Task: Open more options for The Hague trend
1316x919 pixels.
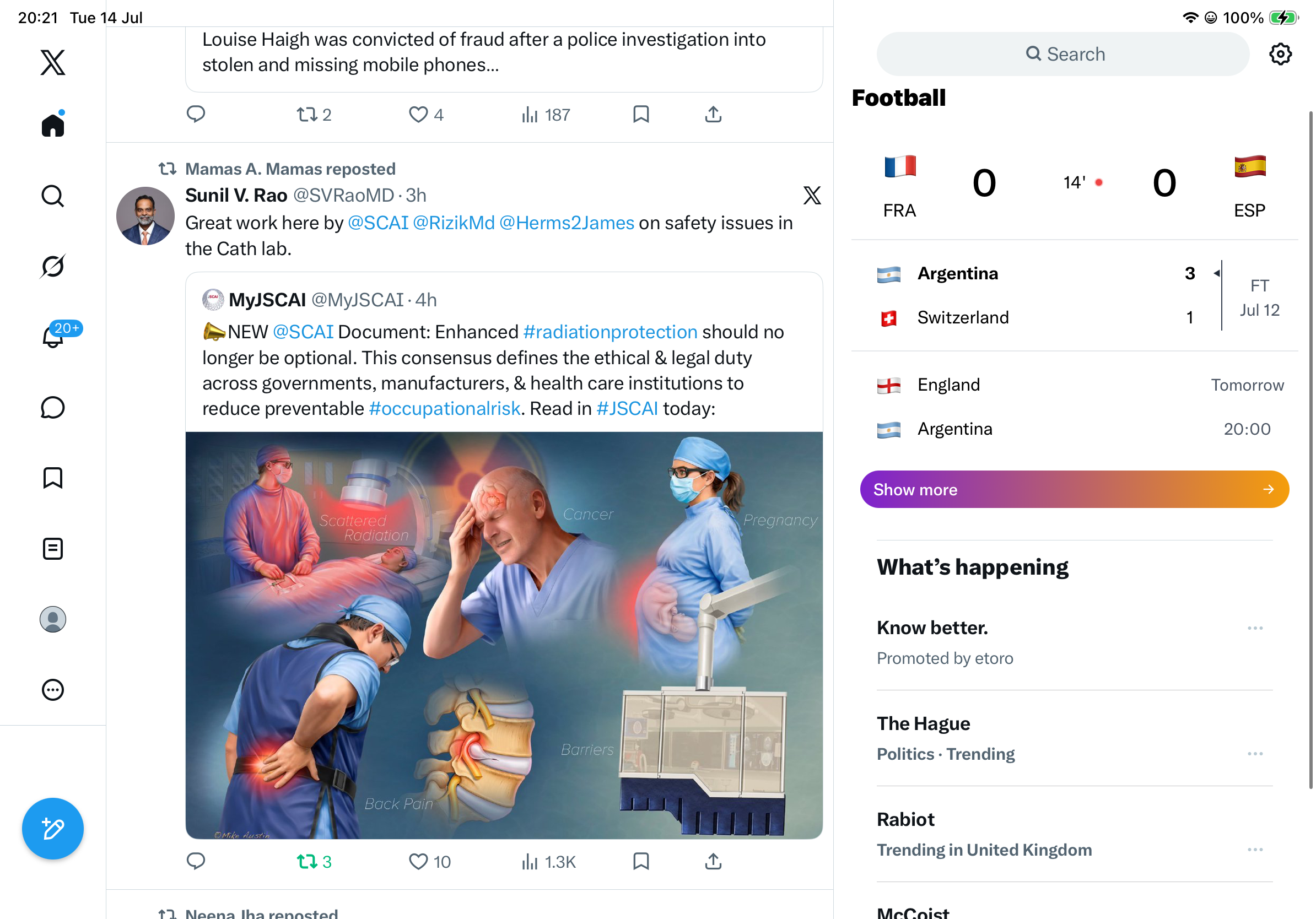Action: click(x=1255, y=753)
